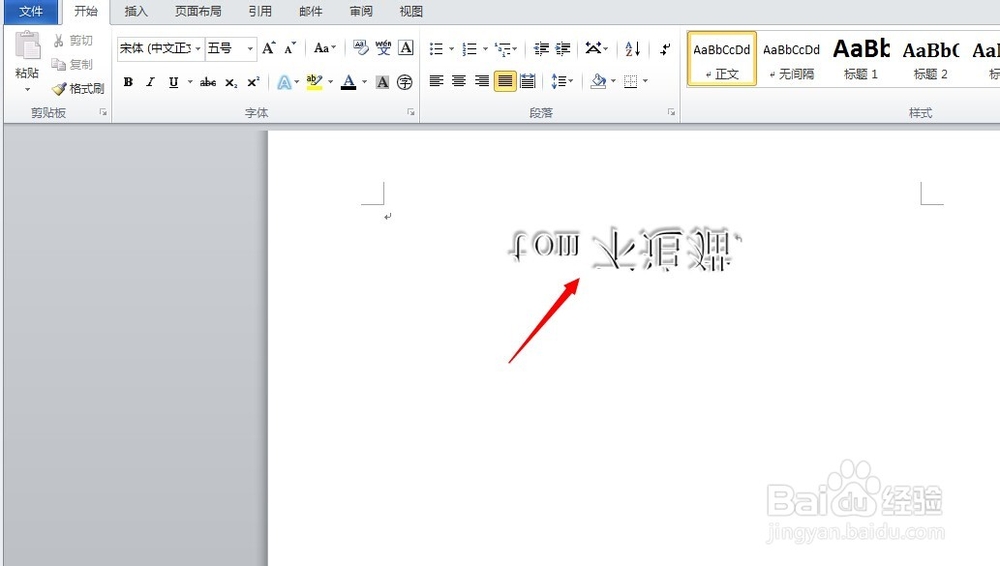The image size is (1000, 566).
Task: Show or hide paragraph marks
Action: pos(665,48)
